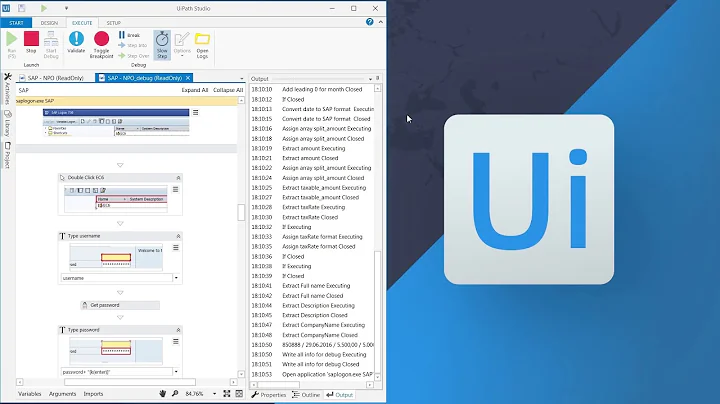Open the quick access toolbar dropdown
Image resolution: width=720 pixels, height=404 pixels.
pos(66,8)
